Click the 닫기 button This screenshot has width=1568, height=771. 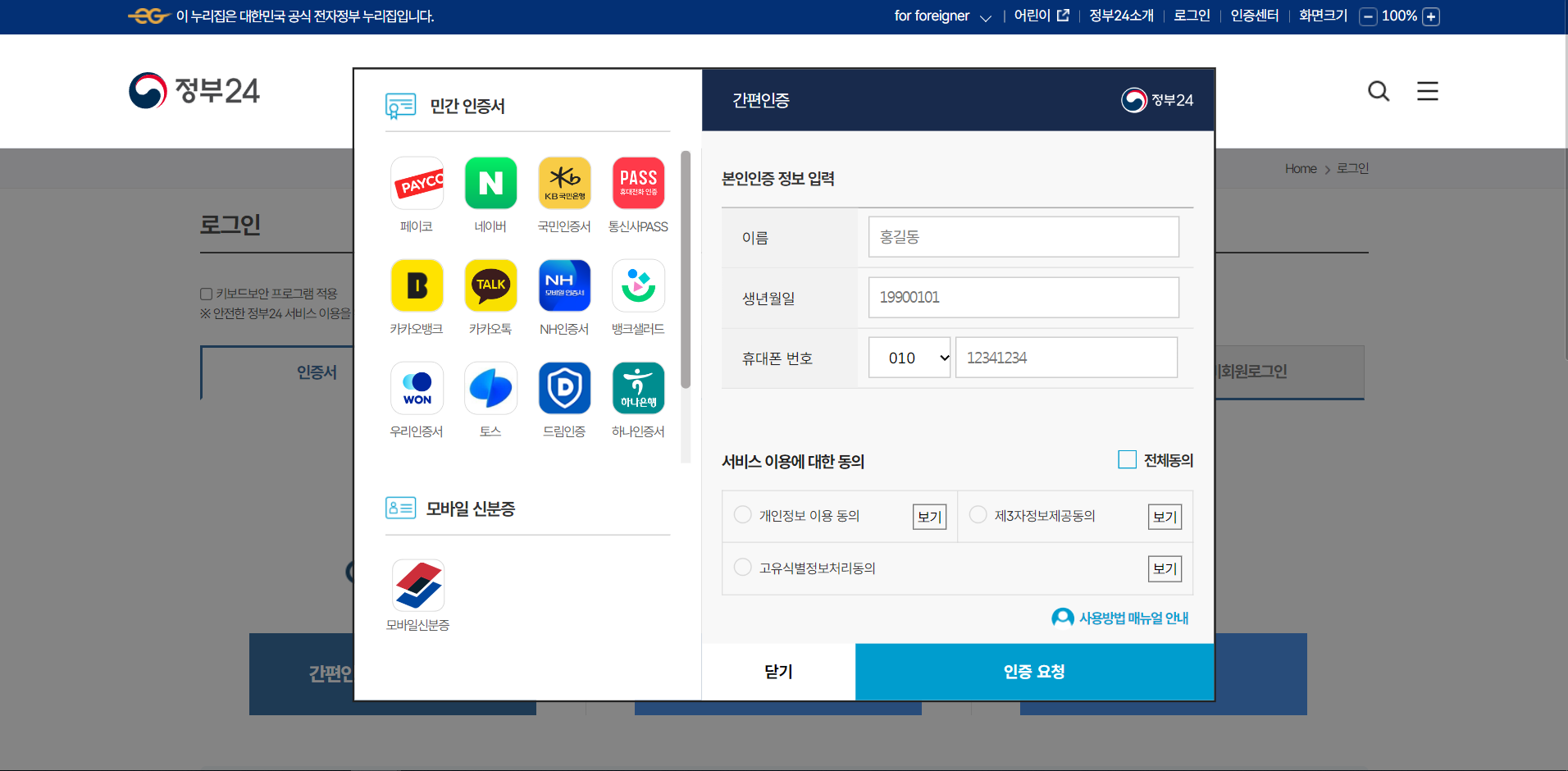pos(778,672)
